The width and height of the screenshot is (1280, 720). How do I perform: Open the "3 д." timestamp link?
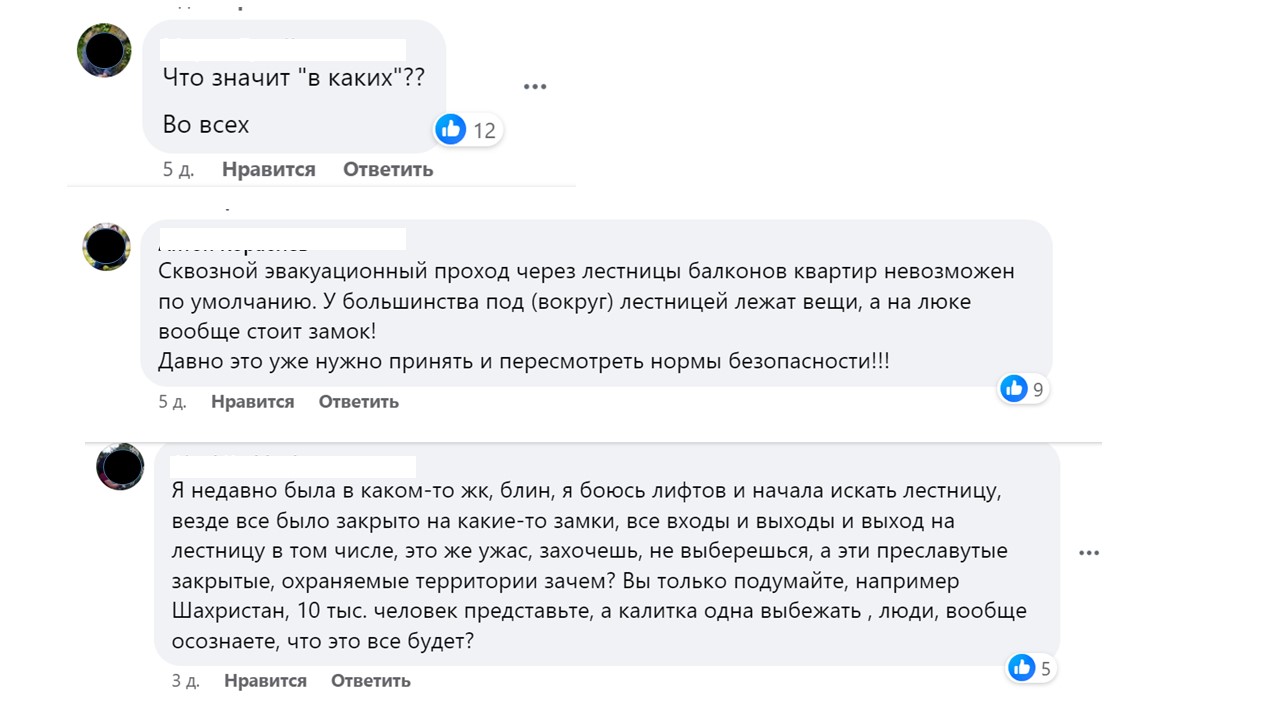185,680
